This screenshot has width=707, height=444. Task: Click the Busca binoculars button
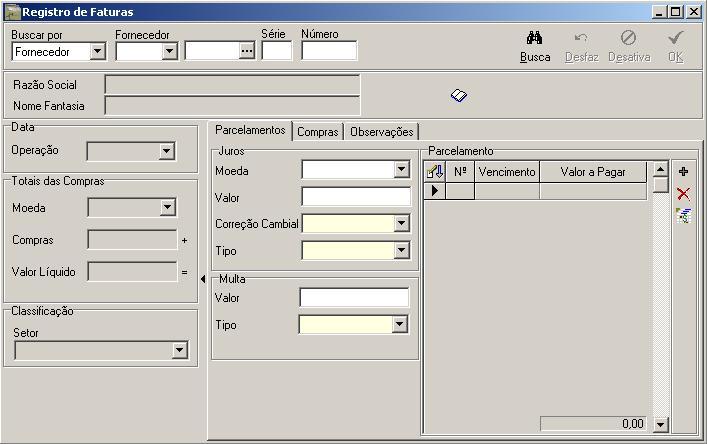pyautogui.click(x=535, y=47)
